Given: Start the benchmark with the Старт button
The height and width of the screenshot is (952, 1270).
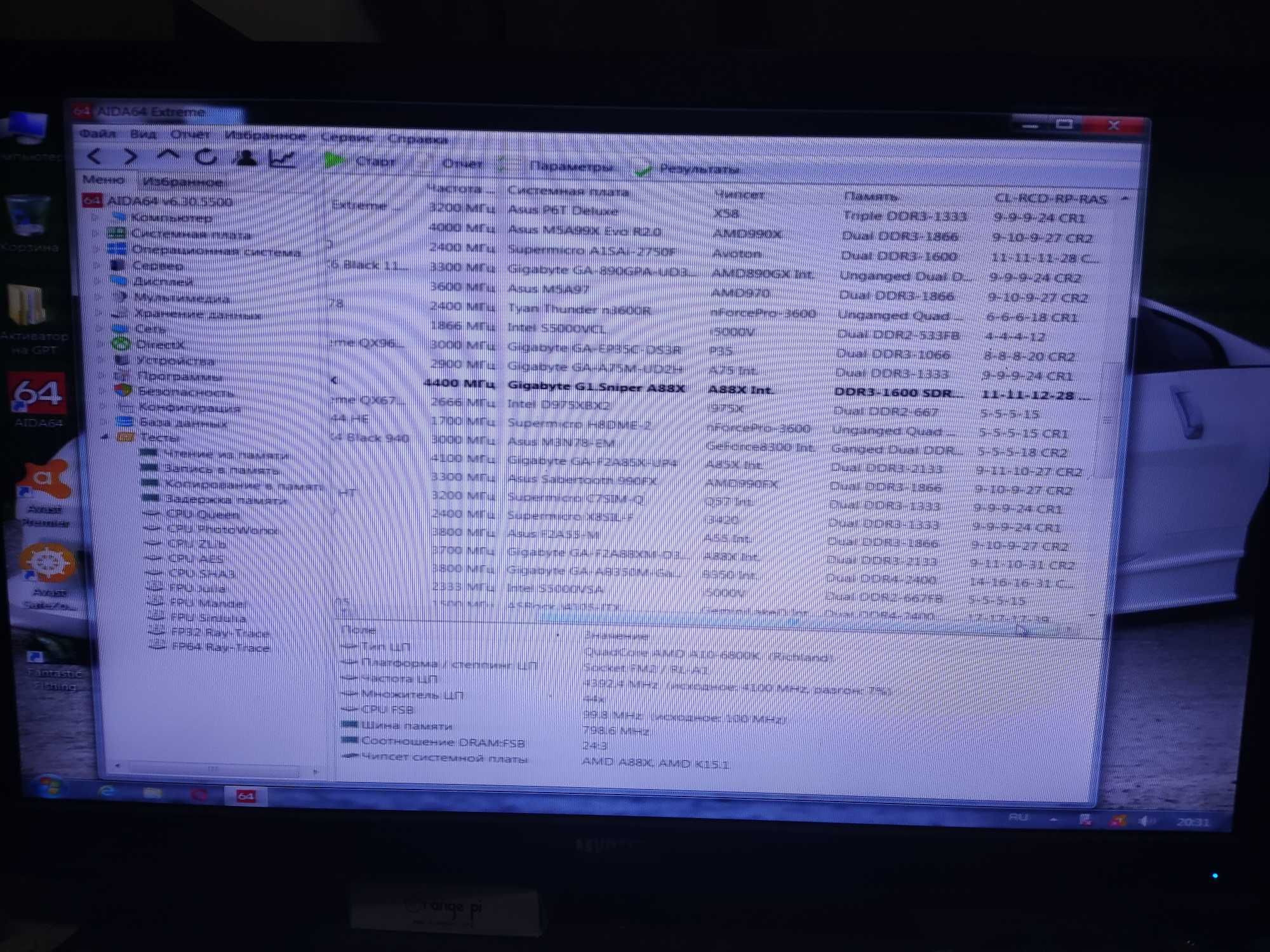Looking at the screenshot, I should point(359,161).
